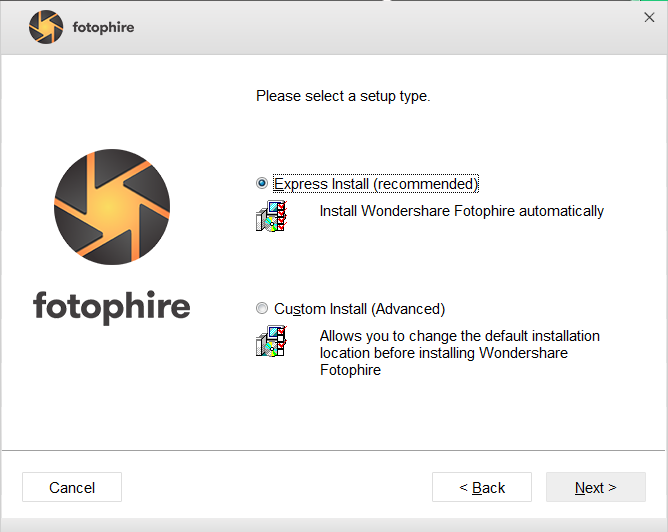This screenshot has width=668, height=532.
Task: Click 'Please select a setup type.' text
Action: pos(343,96)
